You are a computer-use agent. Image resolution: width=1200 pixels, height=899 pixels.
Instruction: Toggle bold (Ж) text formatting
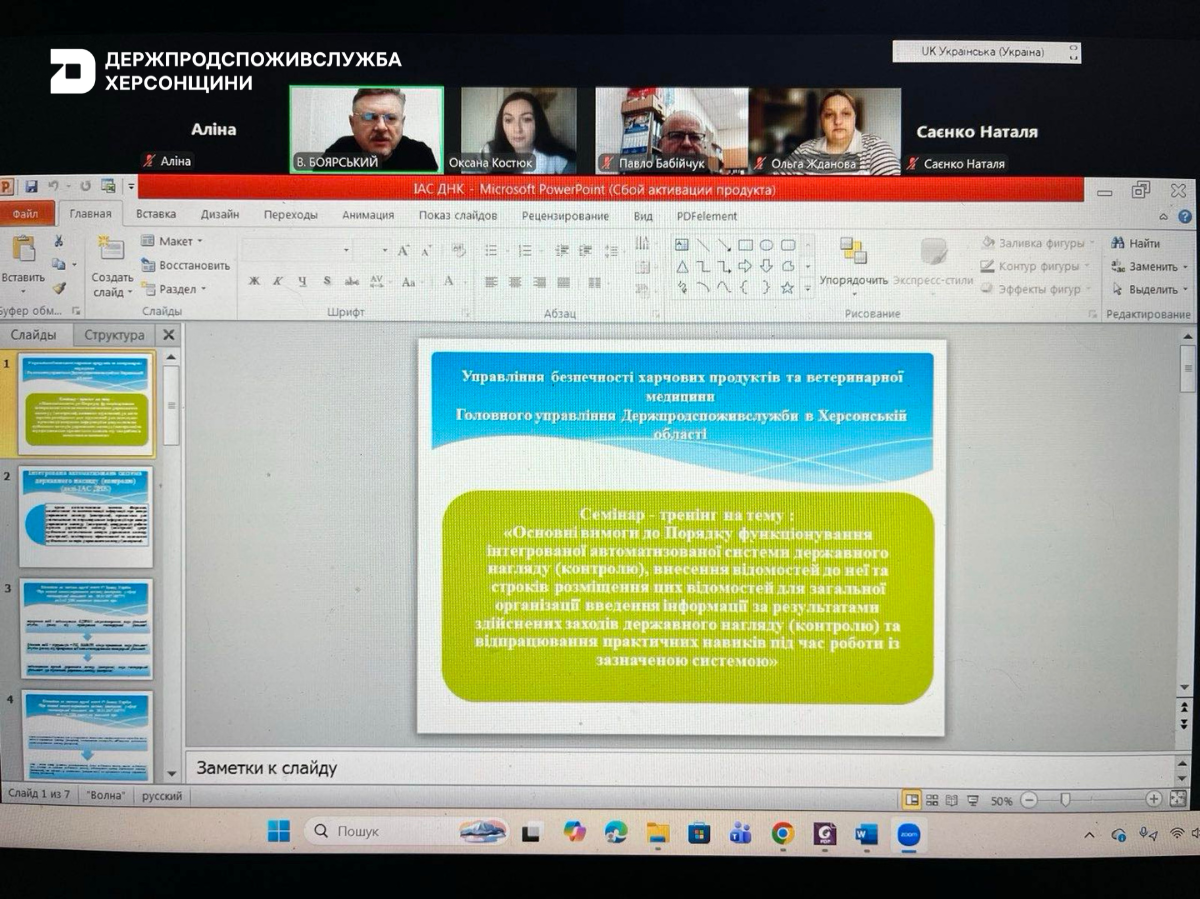[254, 282]
